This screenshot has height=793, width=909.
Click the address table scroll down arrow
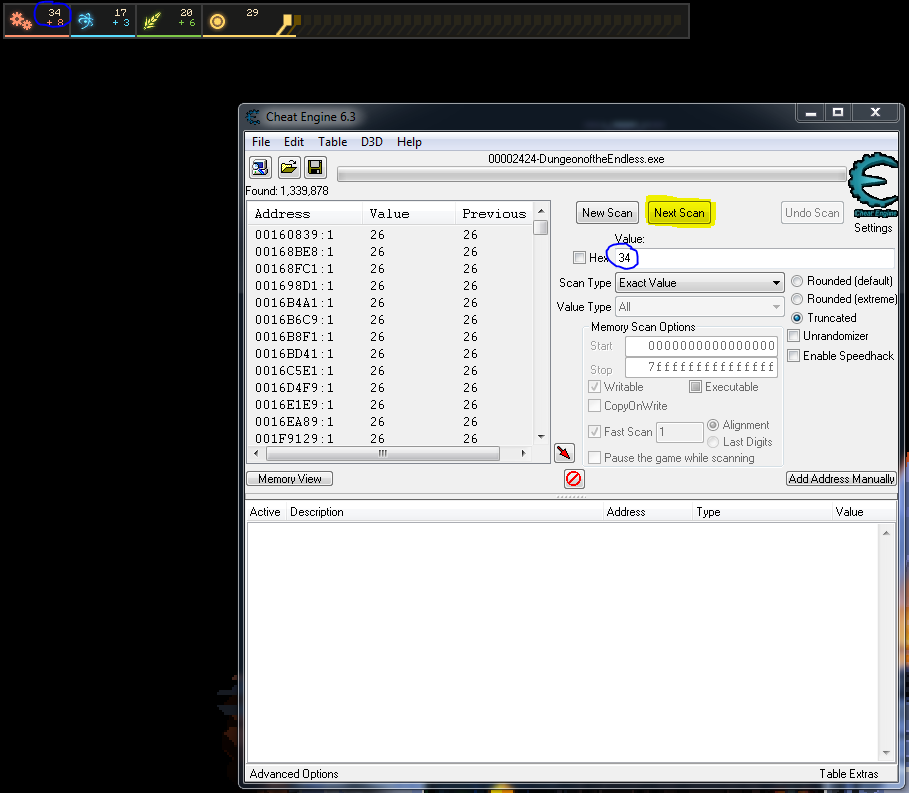886,752
